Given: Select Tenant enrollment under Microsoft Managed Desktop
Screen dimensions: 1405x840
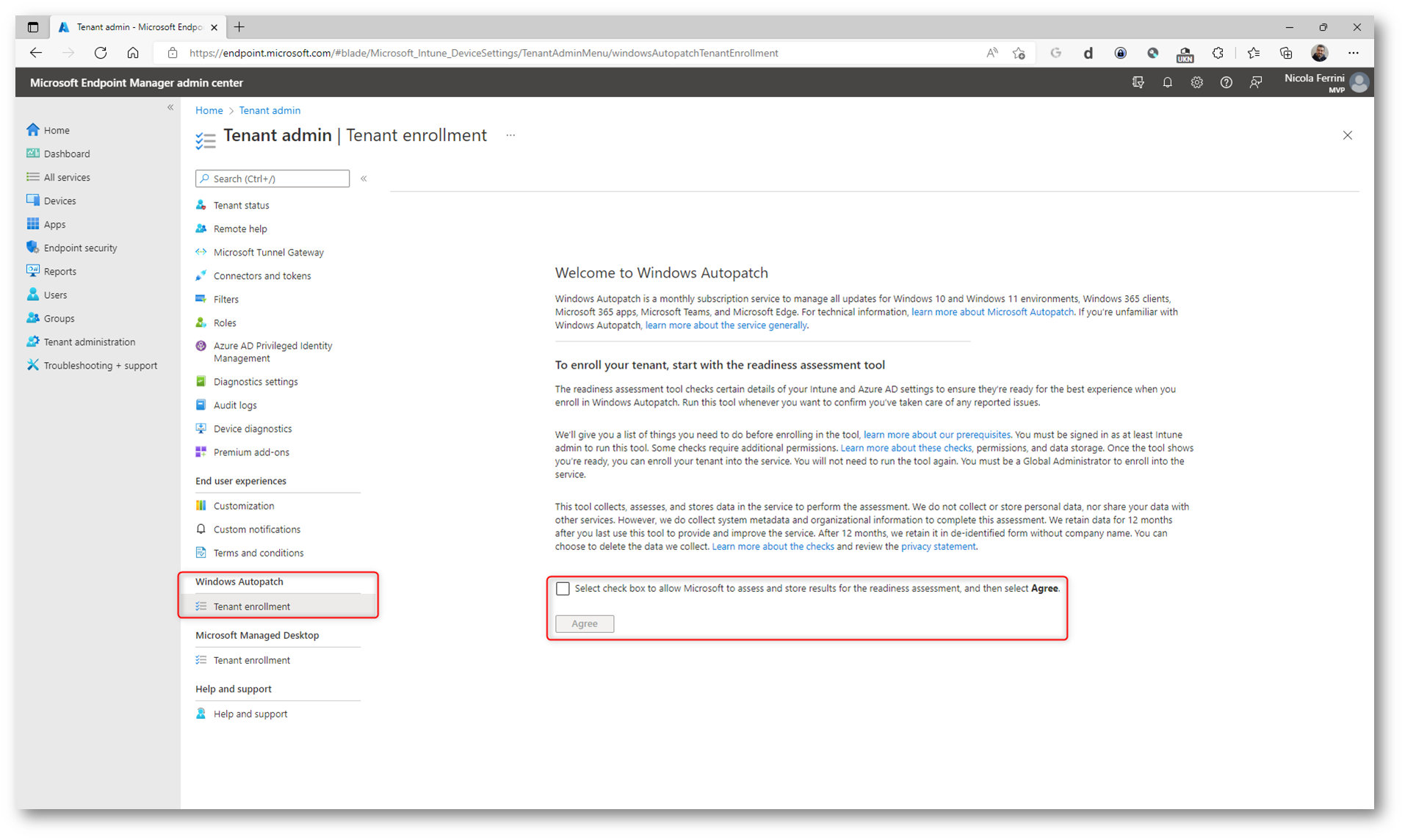Looking at the screenshot, I should click(x=251, y=660).
